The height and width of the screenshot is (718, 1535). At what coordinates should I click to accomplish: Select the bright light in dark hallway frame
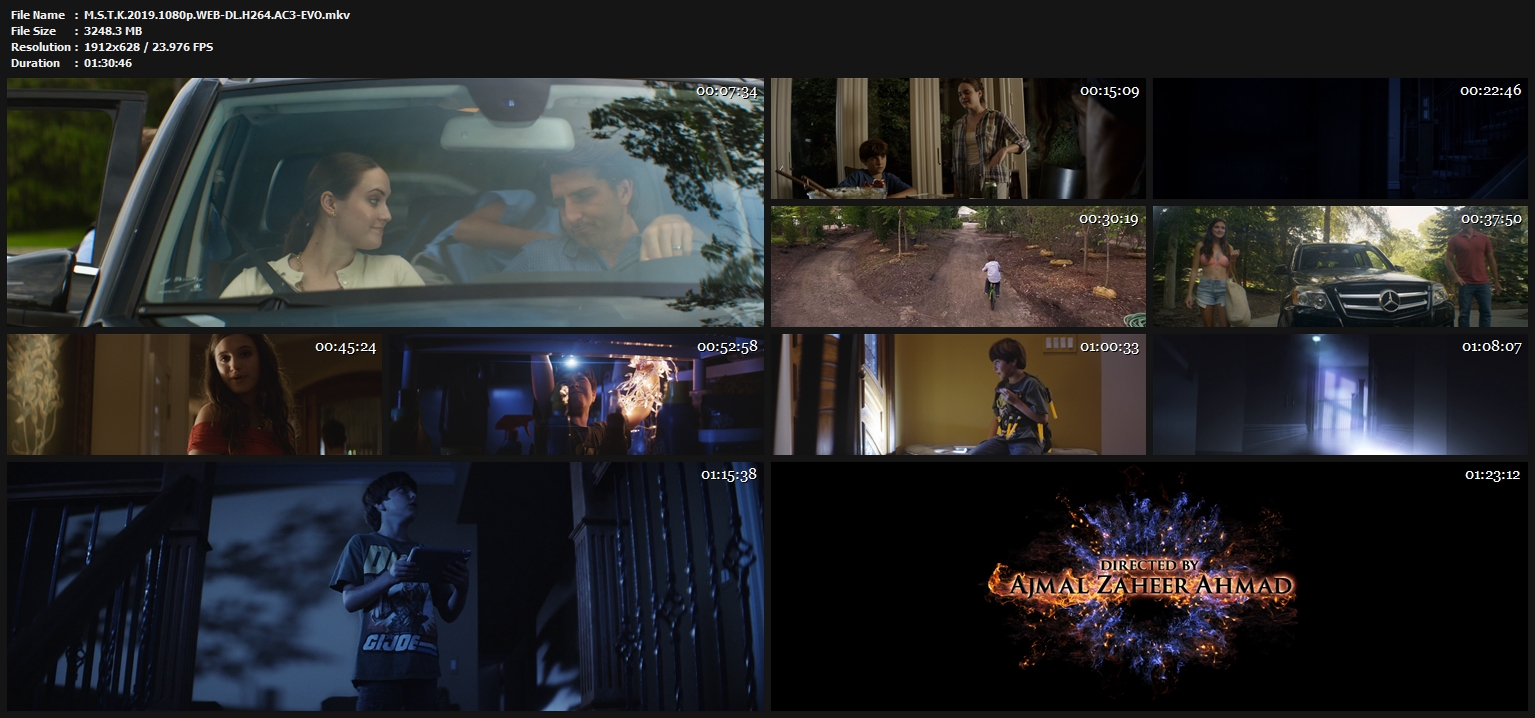[1340, 395]
